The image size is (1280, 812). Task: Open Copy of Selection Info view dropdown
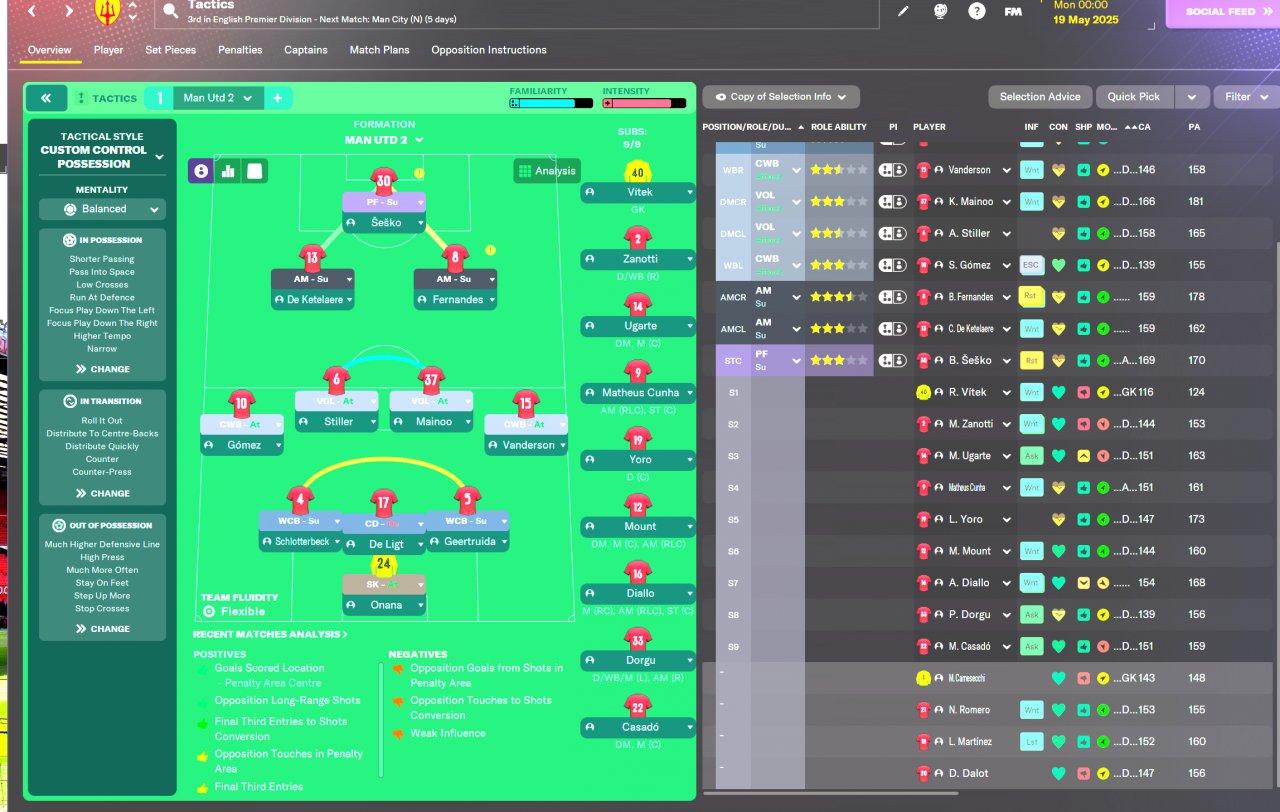point(781,97)
